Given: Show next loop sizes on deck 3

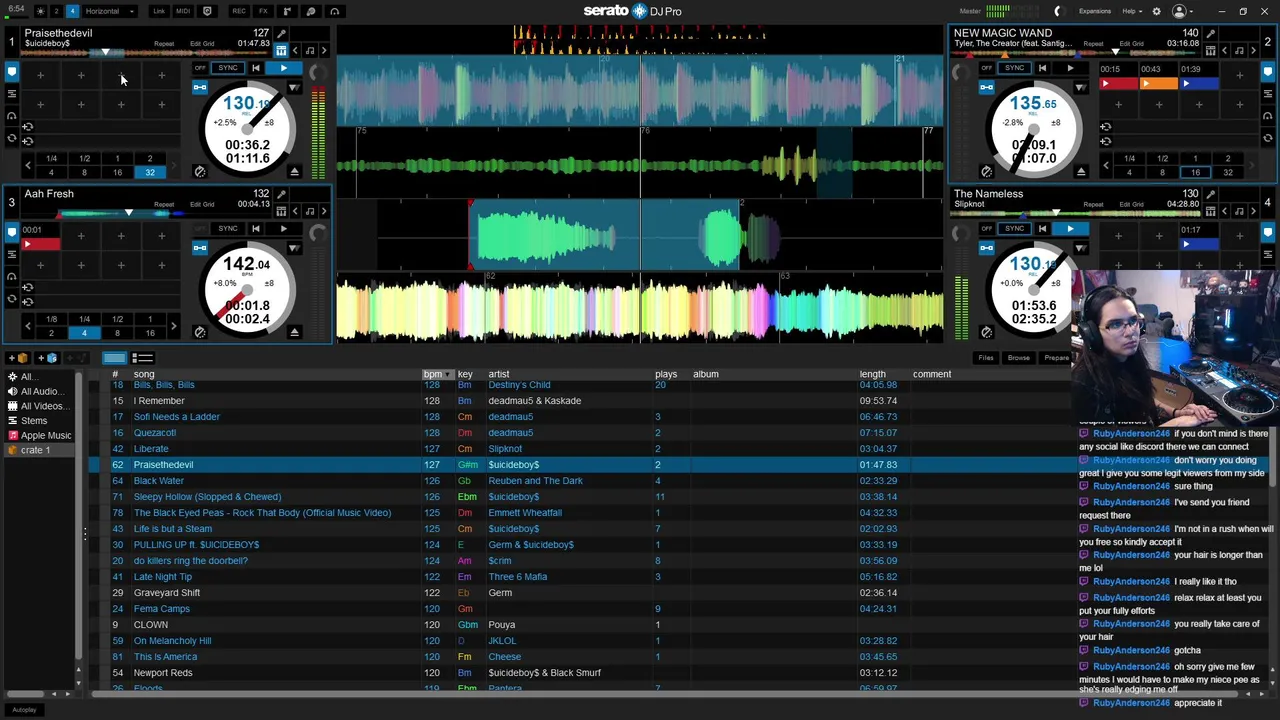Looking at the screenshot, I should [x=173, y=326].
